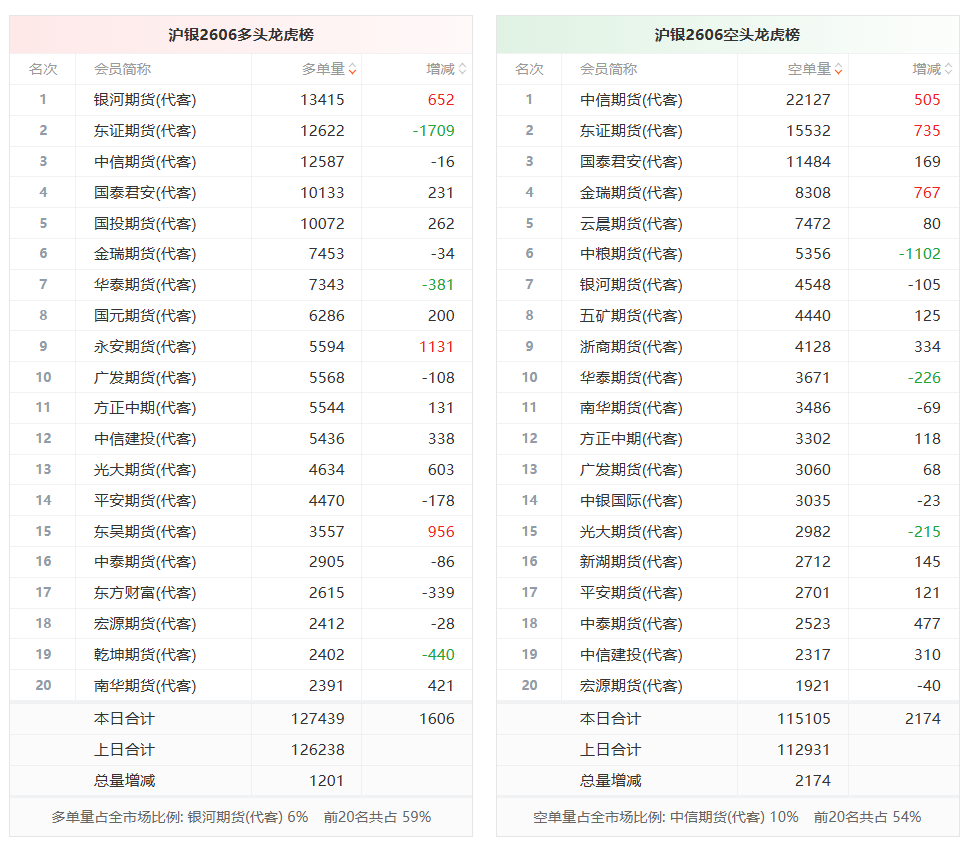Image resolution: width=968 pixels, height=849 pixels.
Task: Select 中银国际(代客) row name
Action: 632,500
